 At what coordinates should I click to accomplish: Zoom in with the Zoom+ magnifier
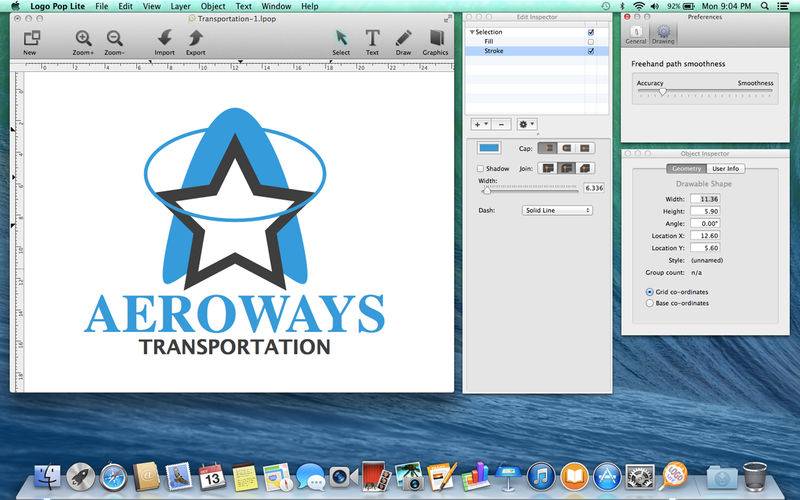click(x=83, y=39)
